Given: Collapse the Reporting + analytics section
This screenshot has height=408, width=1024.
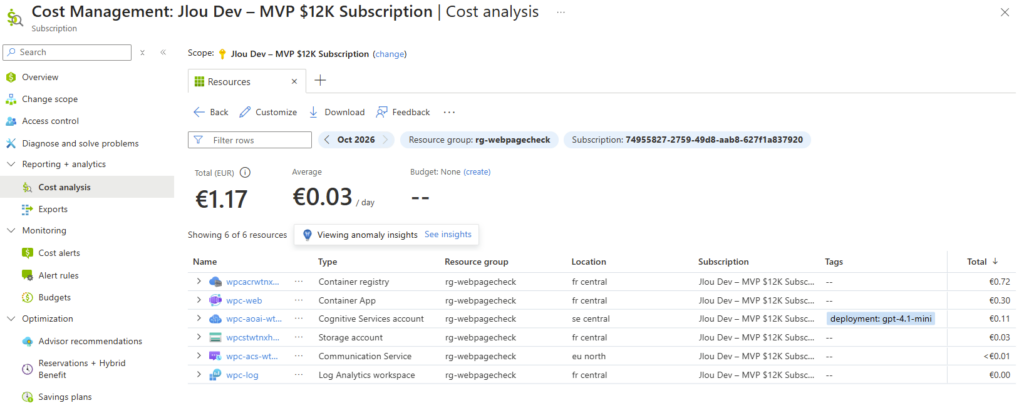Looking at the screenshot, I should coord(11,165).
